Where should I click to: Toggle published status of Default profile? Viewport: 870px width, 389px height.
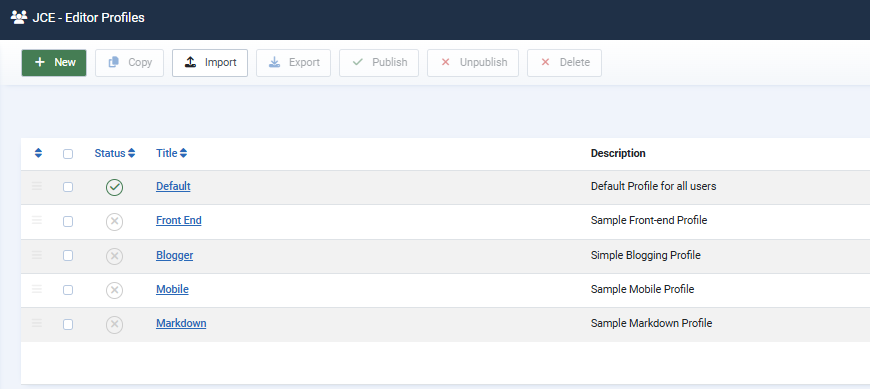(x=114, y=188)
